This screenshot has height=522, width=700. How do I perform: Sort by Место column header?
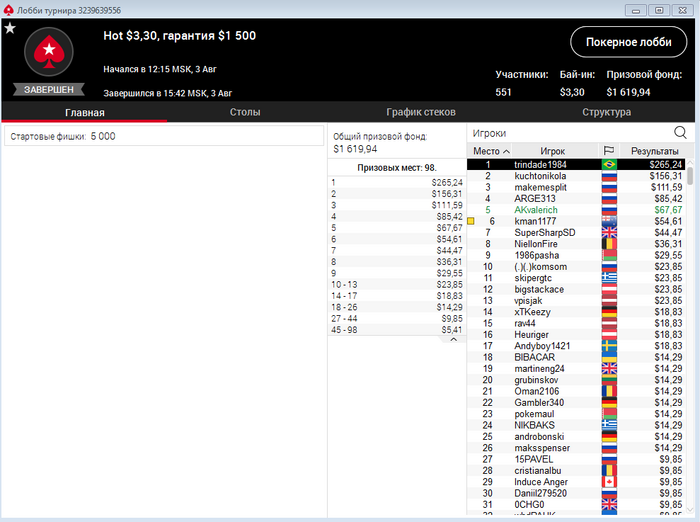click(490, 151)
